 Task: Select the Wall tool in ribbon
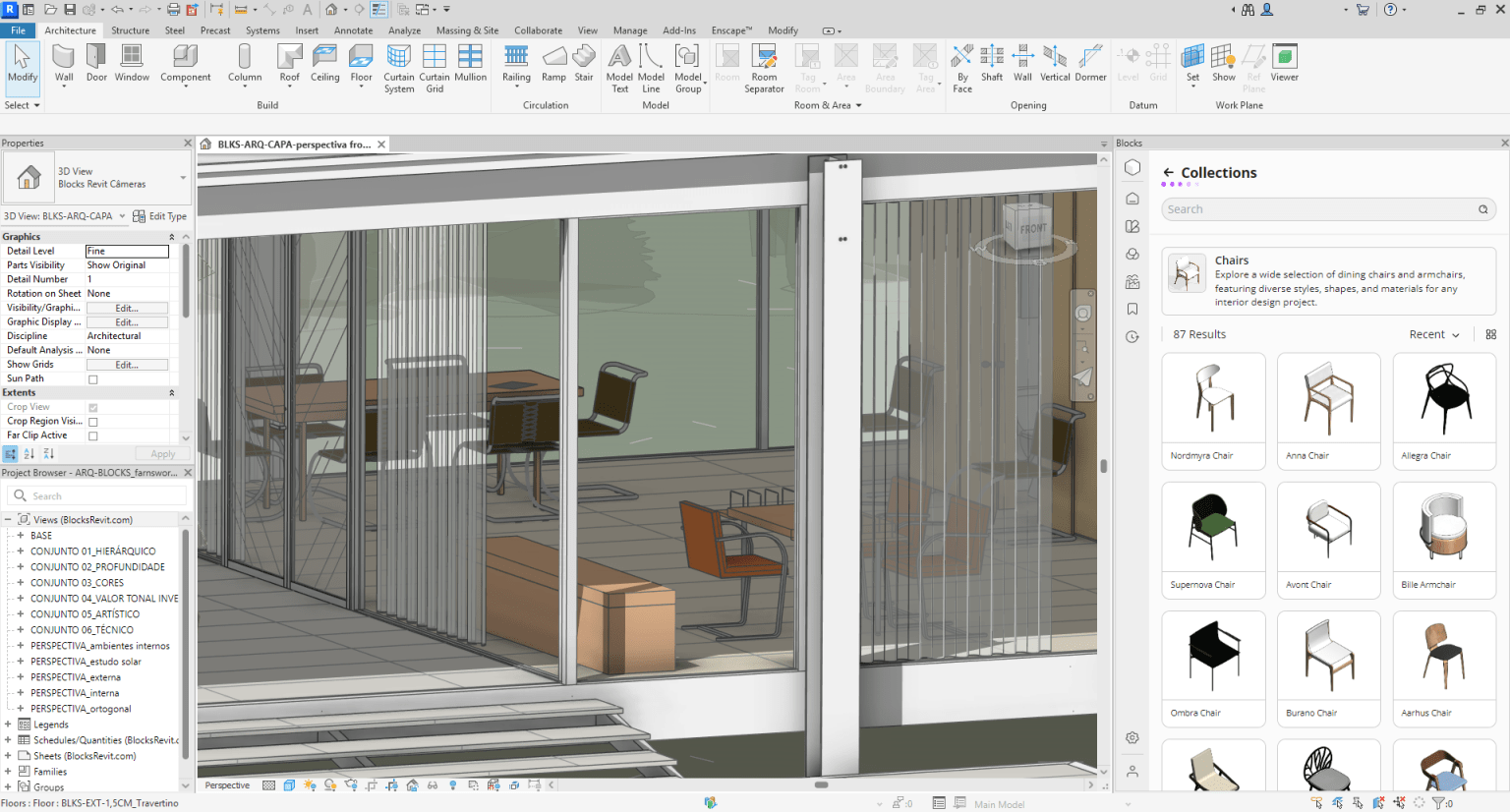[x=64, y=63]
